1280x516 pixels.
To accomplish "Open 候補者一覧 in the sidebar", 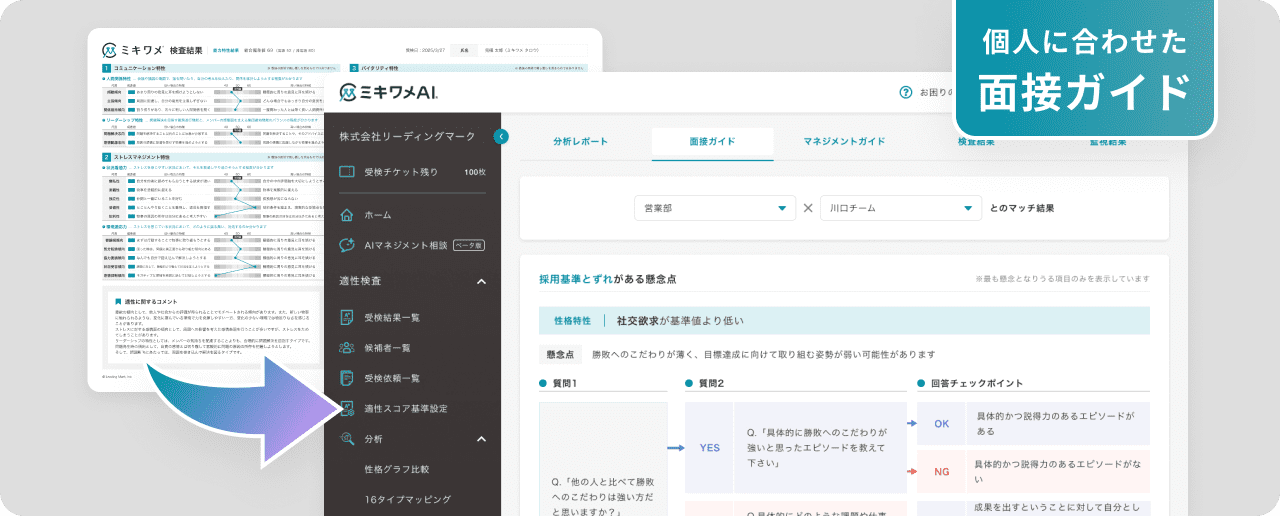I will 387,348.
